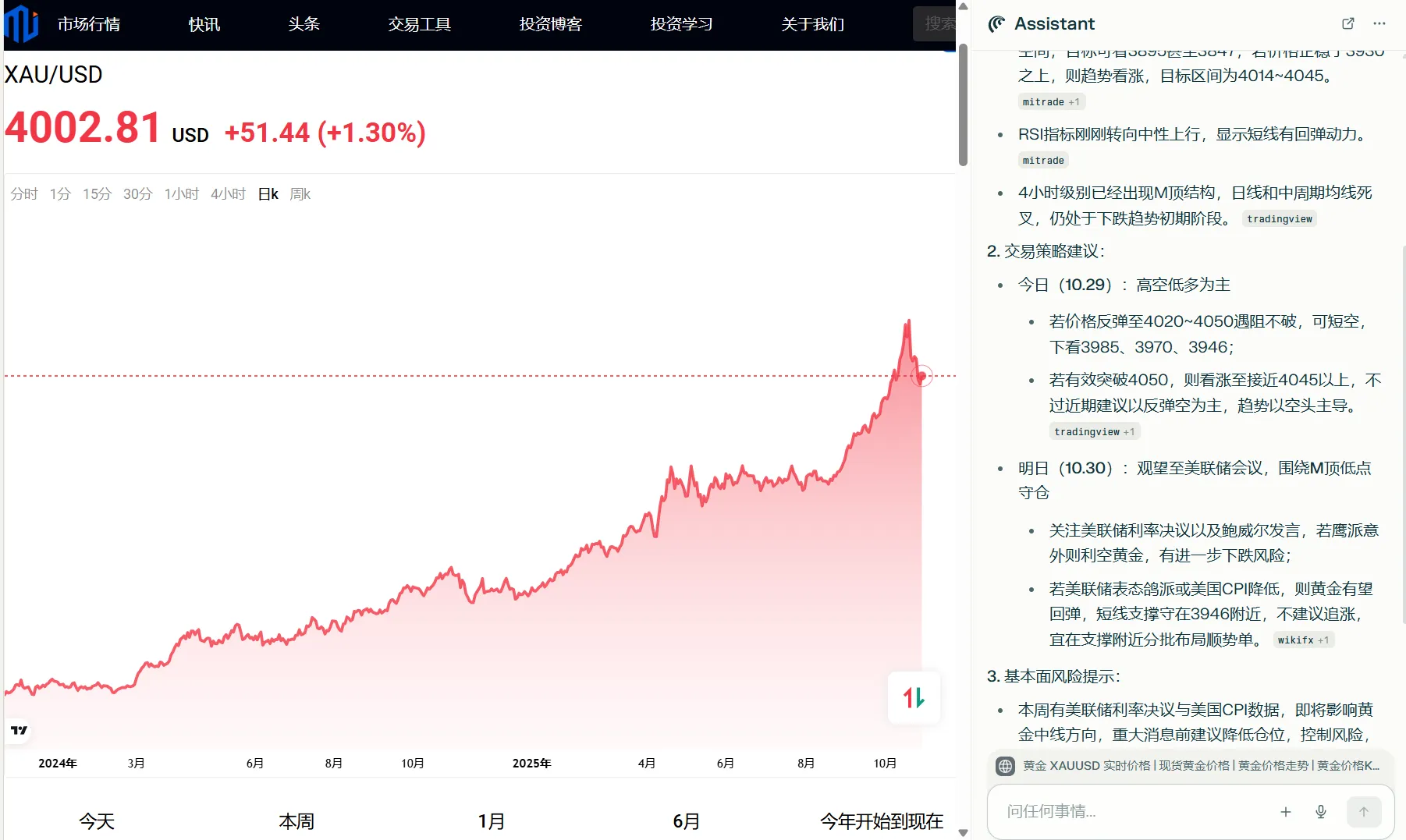
Task: Open the 市场行情 menu
Action: pyautogui.click(x=89, y=24)
